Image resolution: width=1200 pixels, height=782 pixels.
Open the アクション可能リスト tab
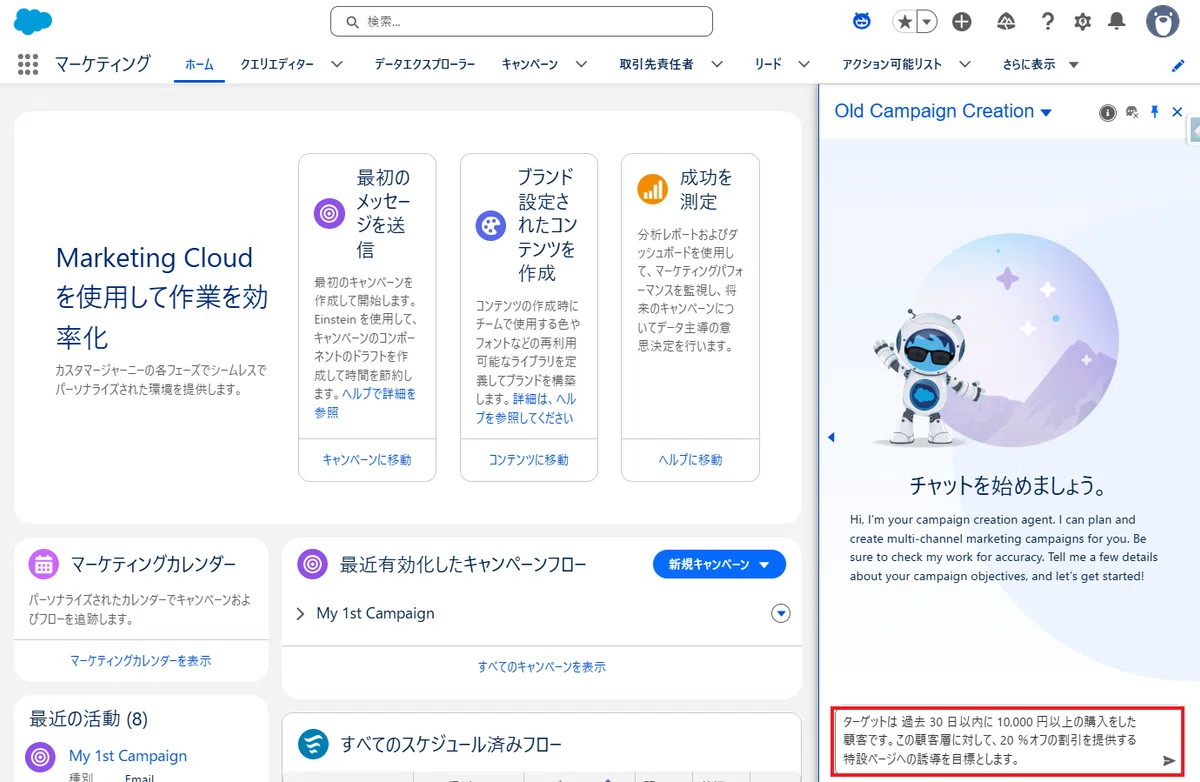coord(892,64)
